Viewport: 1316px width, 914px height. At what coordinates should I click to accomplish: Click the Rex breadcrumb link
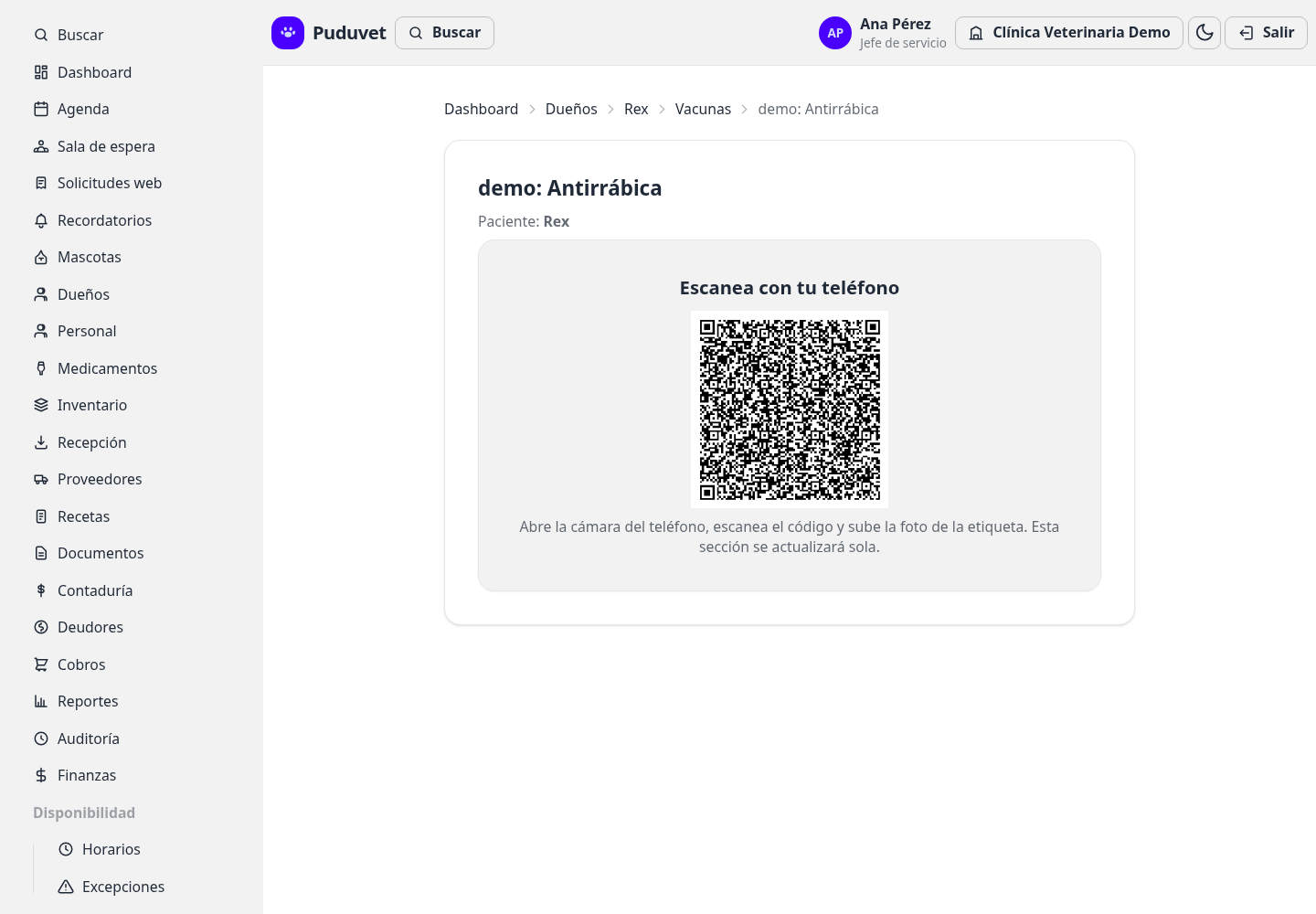tap(636, 109)
